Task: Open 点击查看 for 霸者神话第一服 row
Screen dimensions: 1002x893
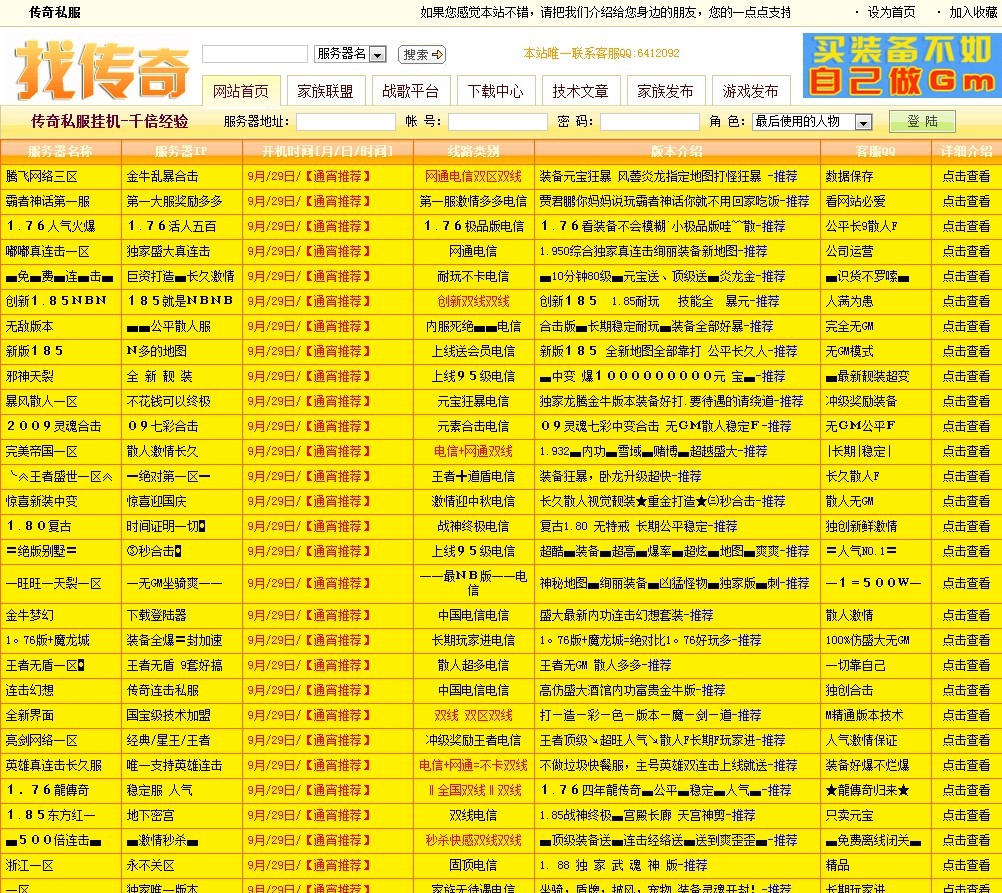Action: [966, 201]
